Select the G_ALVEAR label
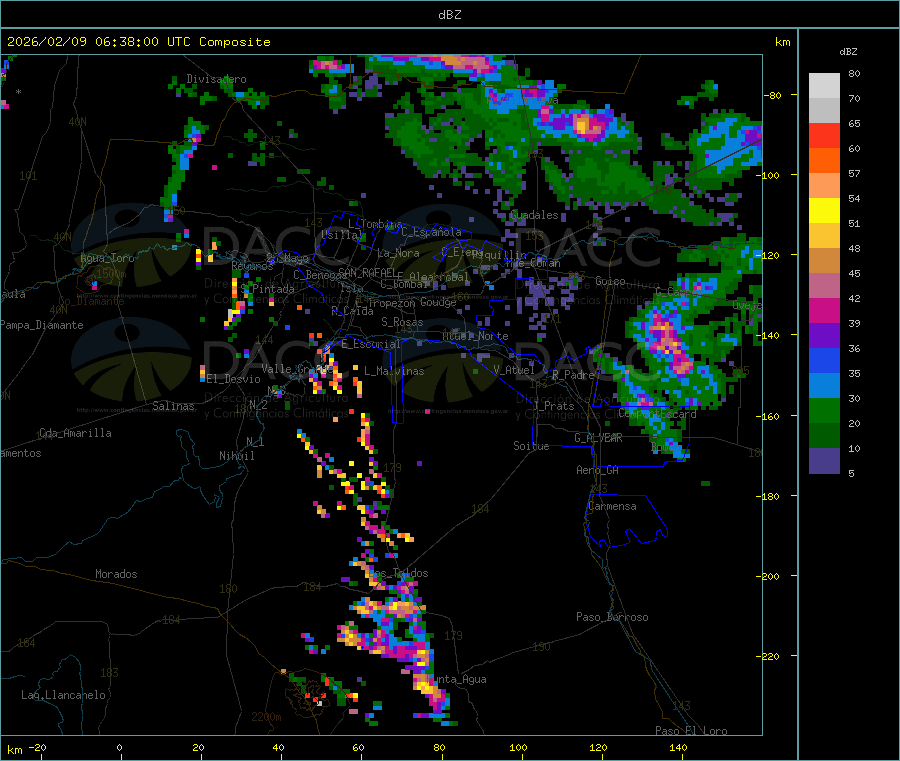 (598, 438)
